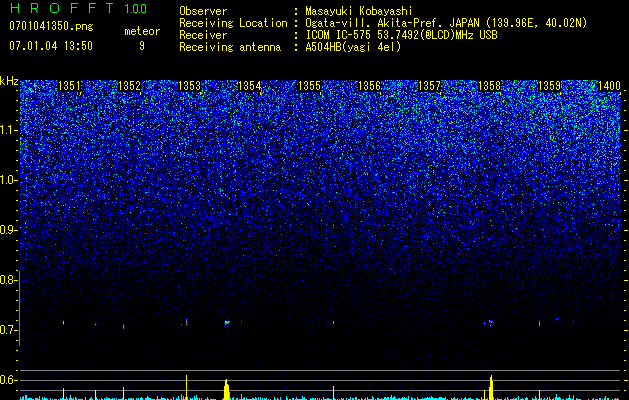Click the Receiver label
Viewport: 629px width, 400px height.
click(x=203, y=35)
